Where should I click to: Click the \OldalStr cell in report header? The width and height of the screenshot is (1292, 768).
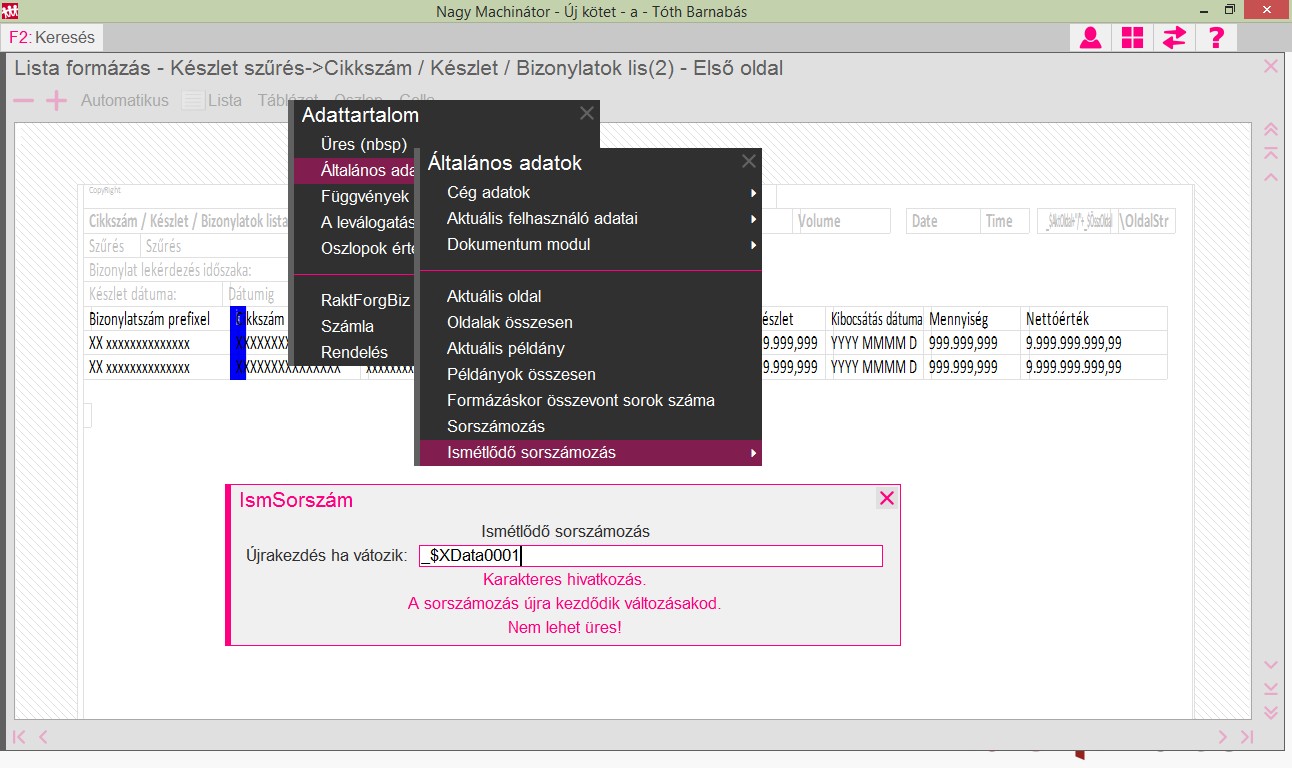point(1146,221)
